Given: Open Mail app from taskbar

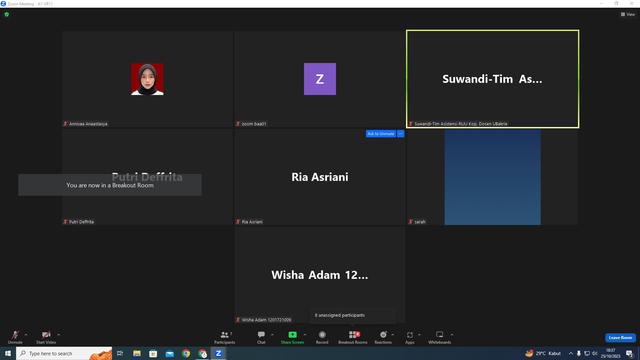Looking at the screenshot, I should tap(169, 353).
